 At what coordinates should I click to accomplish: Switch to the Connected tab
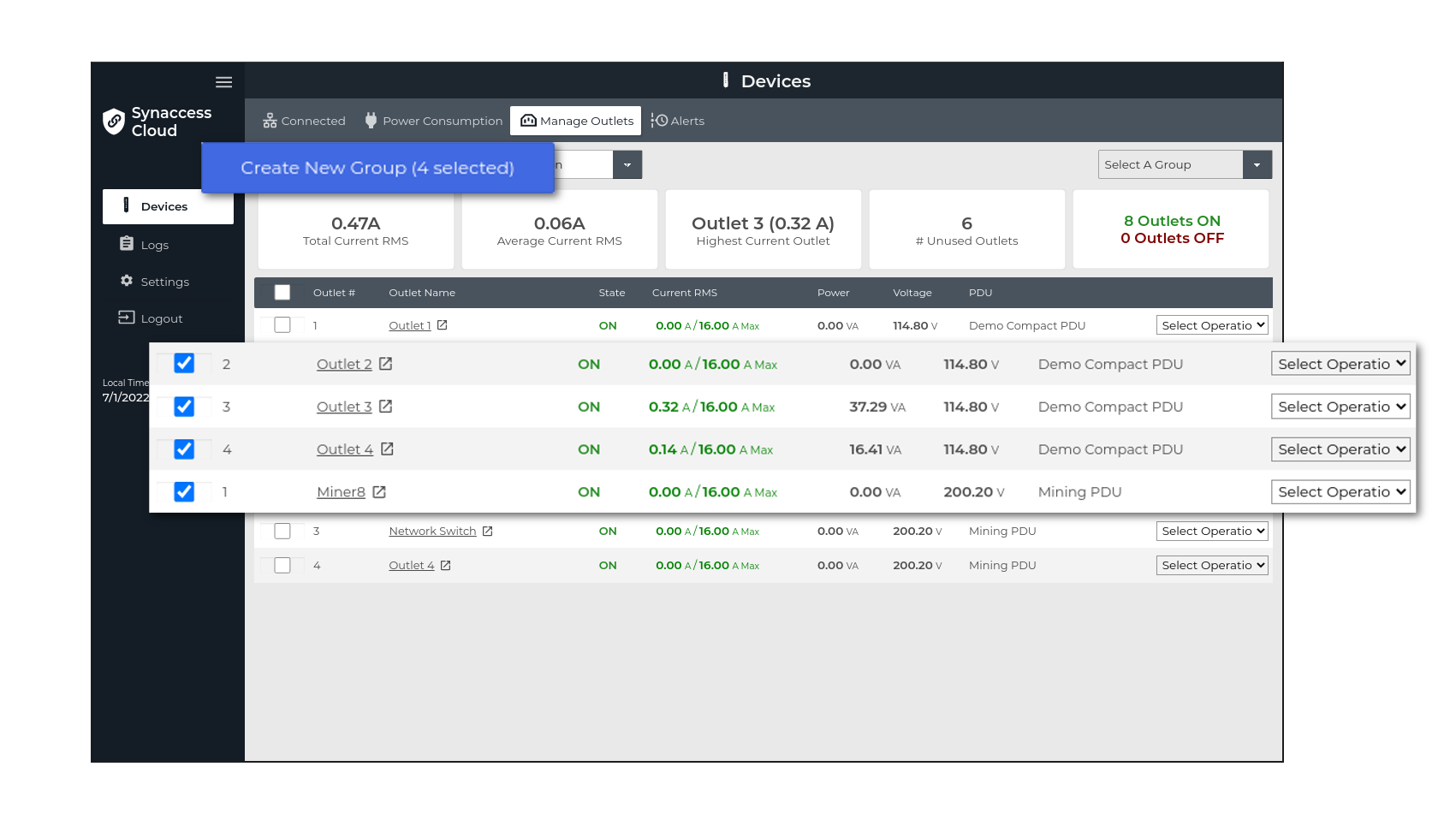tap(304, 121)
